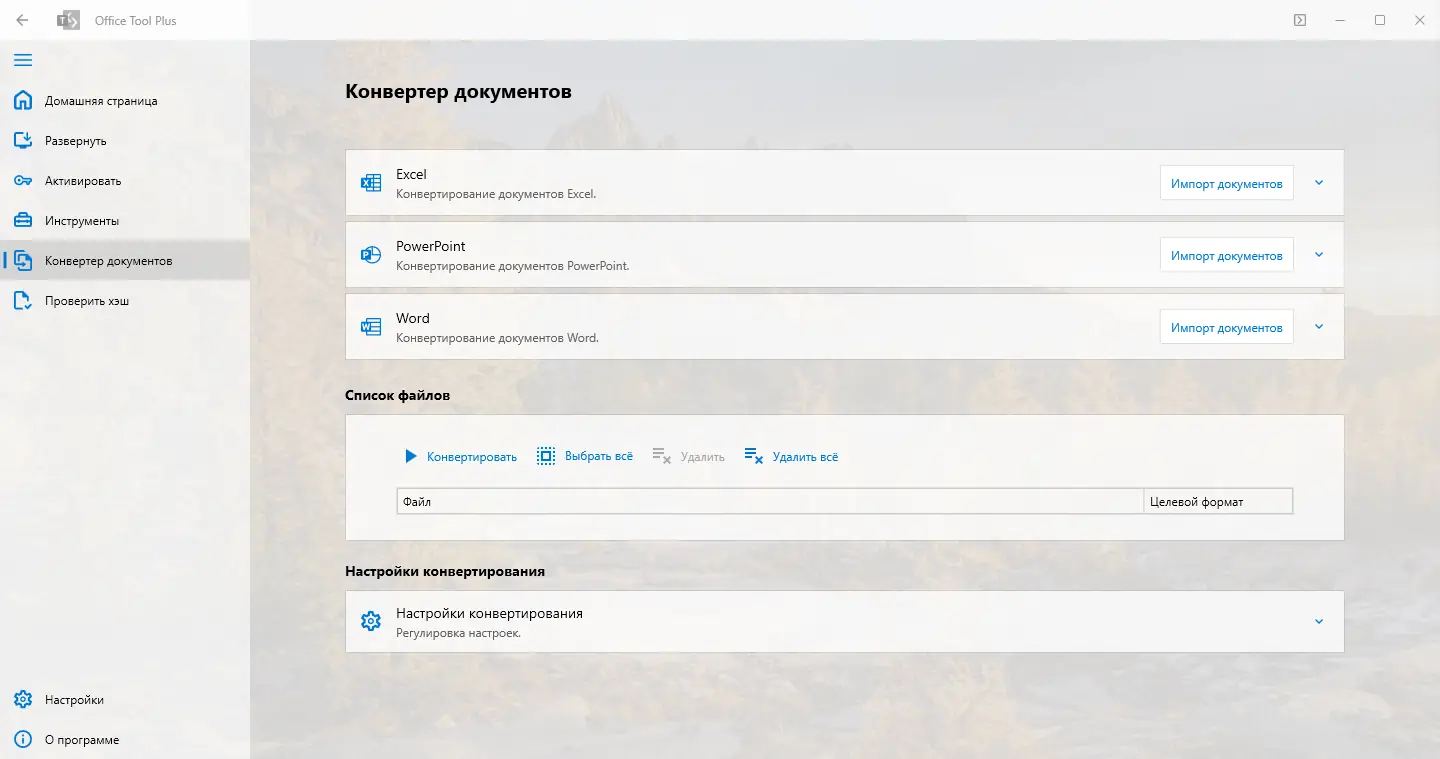Start conversion with Конвертировать
Viewport: 1440px width, 759px height.
(x=461, y=456)
